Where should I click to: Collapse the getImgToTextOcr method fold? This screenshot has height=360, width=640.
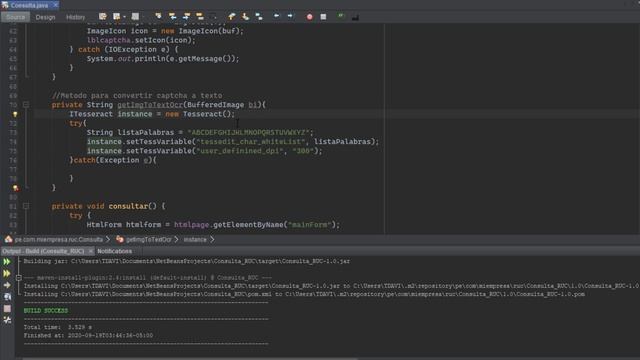pos(26,104)
